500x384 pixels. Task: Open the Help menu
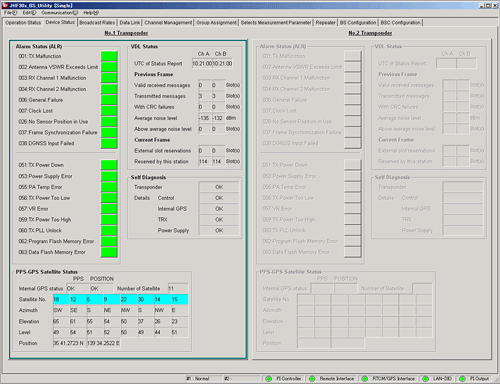coord(91,13)
